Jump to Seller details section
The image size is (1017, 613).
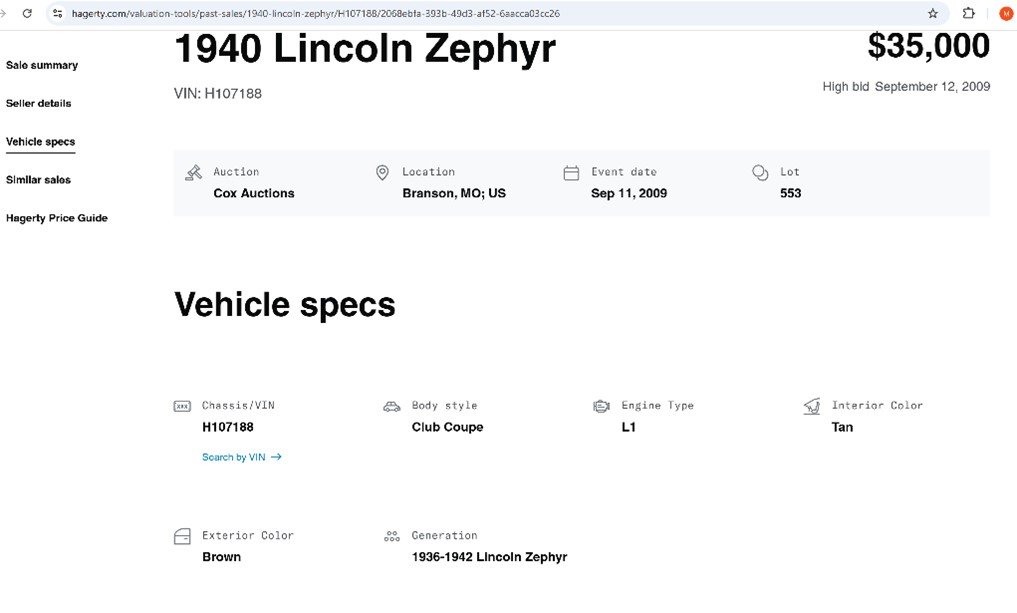[39, 103]
